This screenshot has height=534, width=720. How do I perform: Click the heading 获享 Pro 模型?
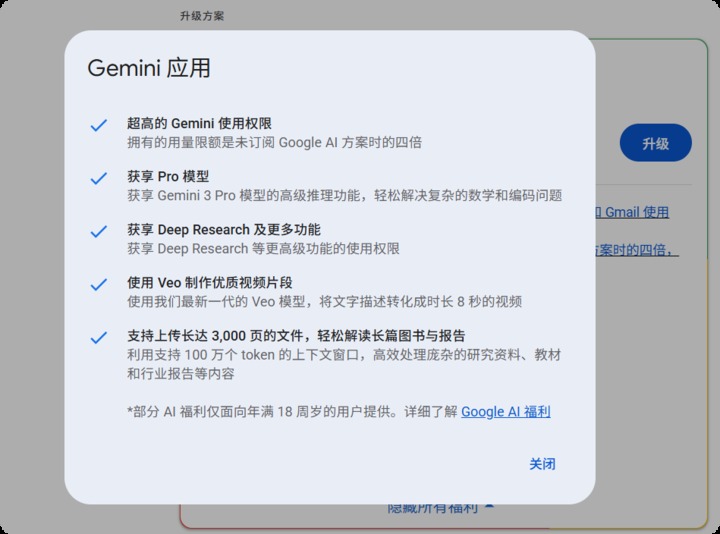168,176
